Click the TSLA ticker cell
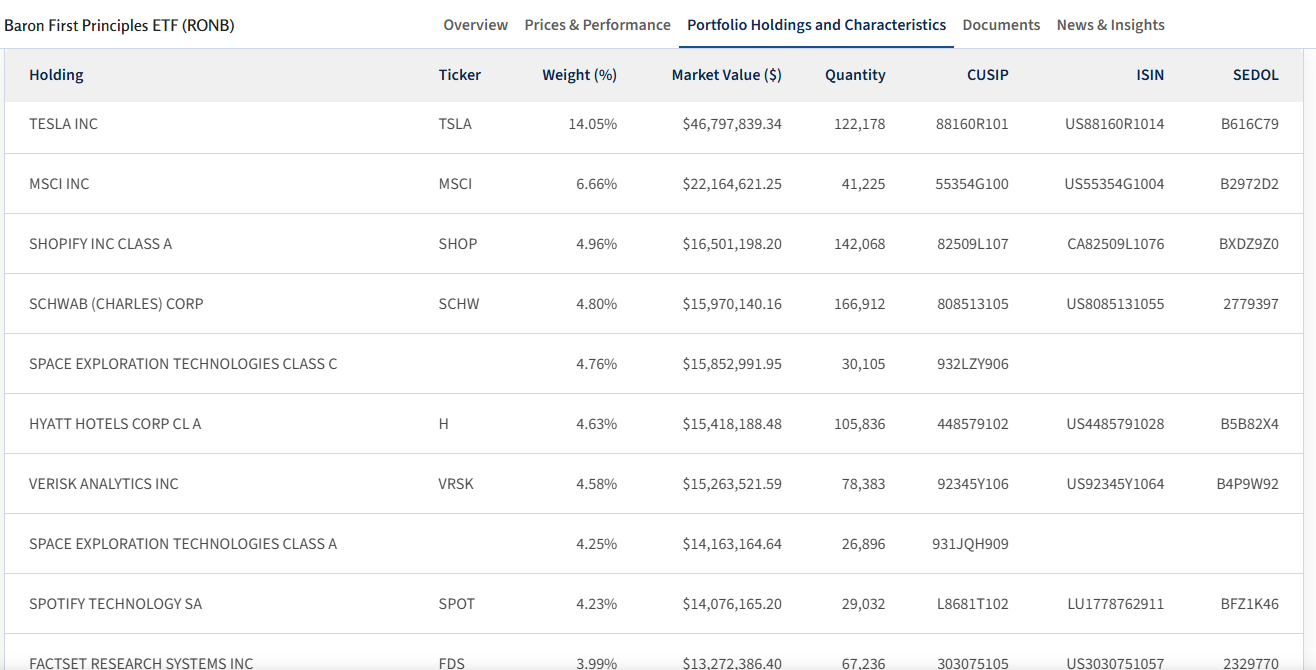The width and height of the screenshot is (1316, 670). click(455, 124)
